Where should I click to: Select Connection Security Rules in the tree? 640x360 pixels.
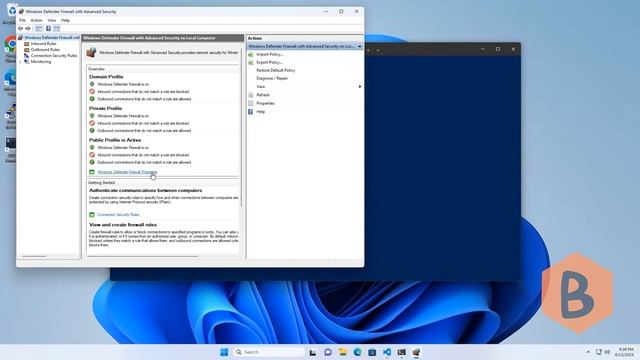(x=54, y=56)
